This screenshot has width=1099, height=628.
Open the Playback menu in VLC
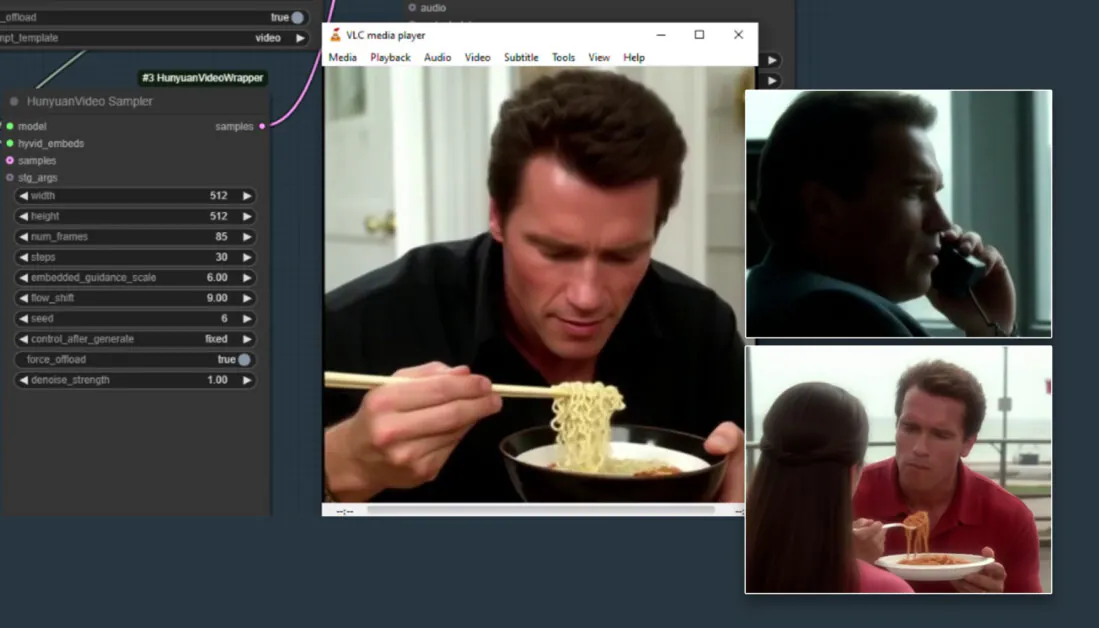tap(390, 57)
